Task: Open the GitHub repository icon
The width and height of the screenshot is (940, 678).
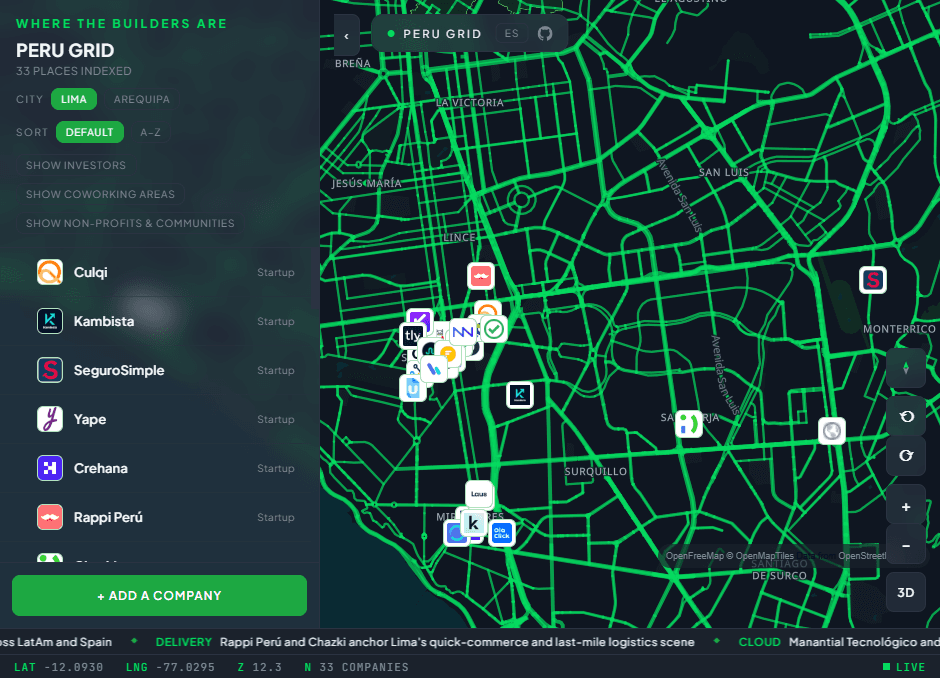Action: click(x=544, y=34)
